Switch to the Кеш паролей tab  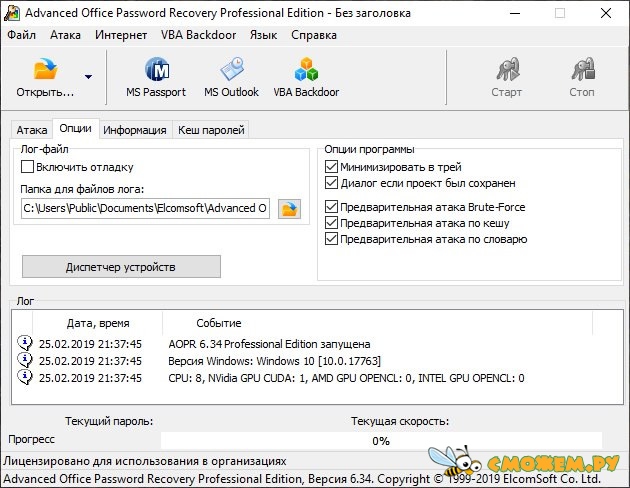[x=211, y=130]
